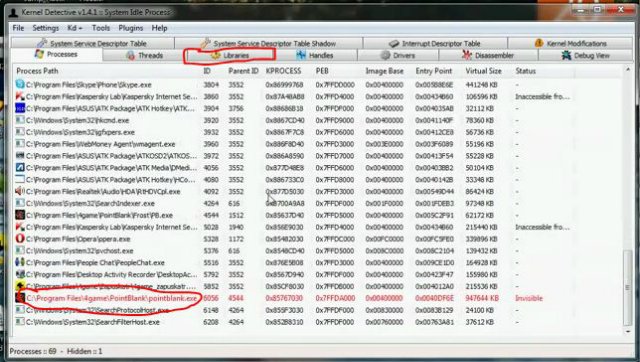Image resolution: width=640 pixels, height=362 pixels.
Task: Select the Processes tab
Action: point(56,54)
